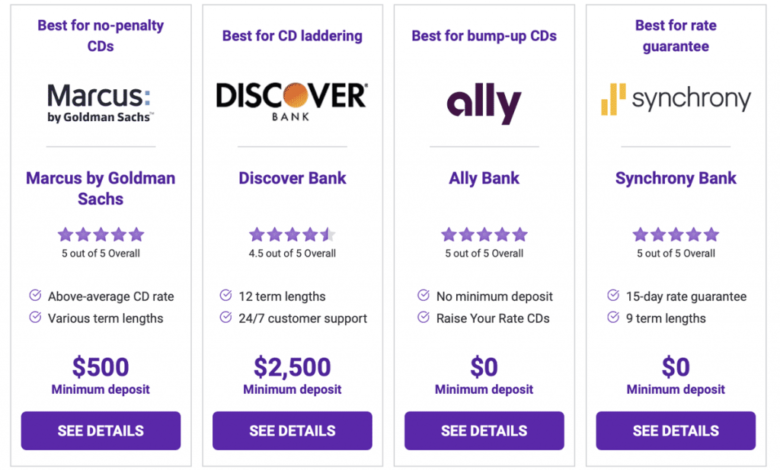The height and width of the screenshot is (470, 780).
Task: Click See Details for Synchrony Bank
Action: click(676, 431)
